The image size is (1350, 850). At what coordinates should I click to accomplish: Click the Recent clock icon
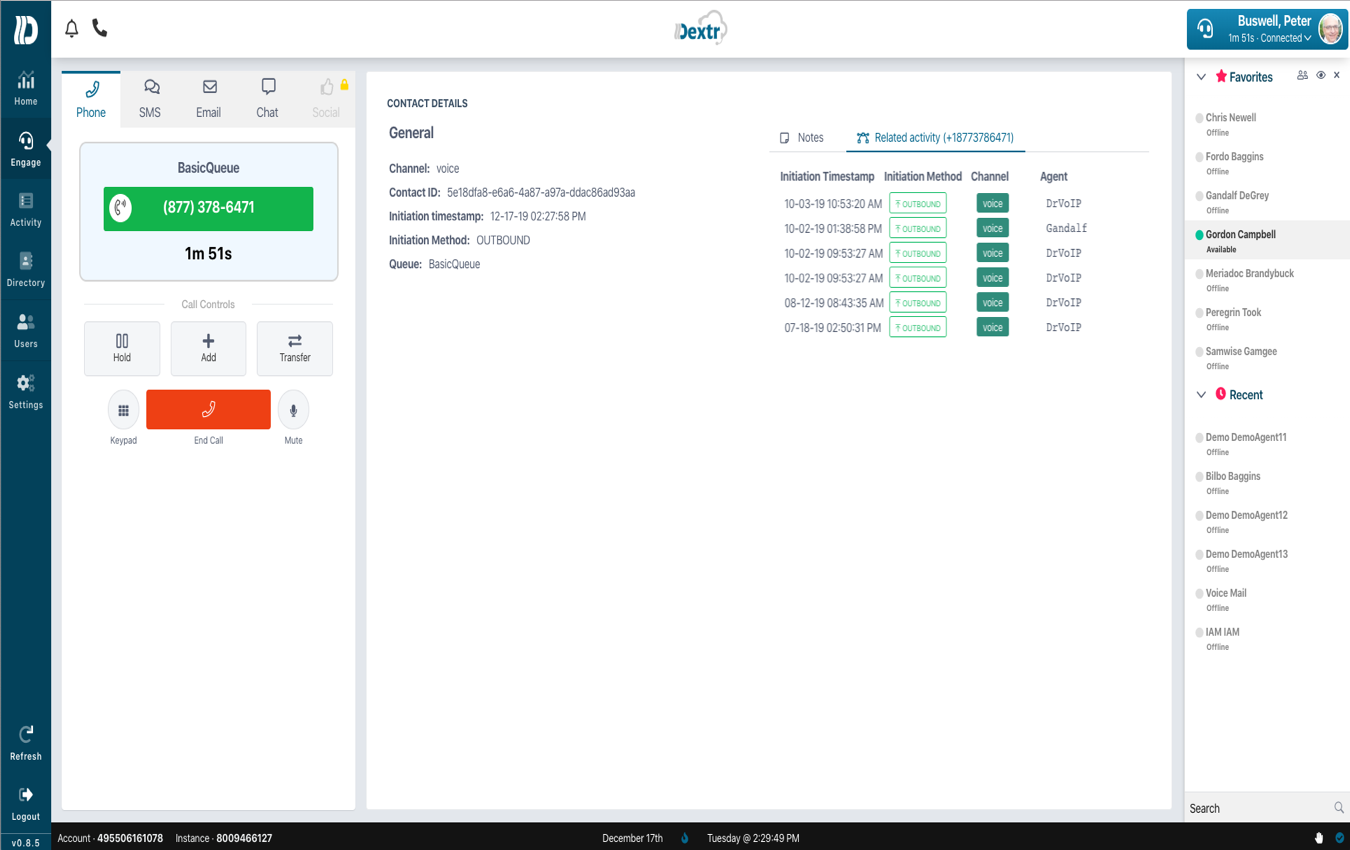1221,394
